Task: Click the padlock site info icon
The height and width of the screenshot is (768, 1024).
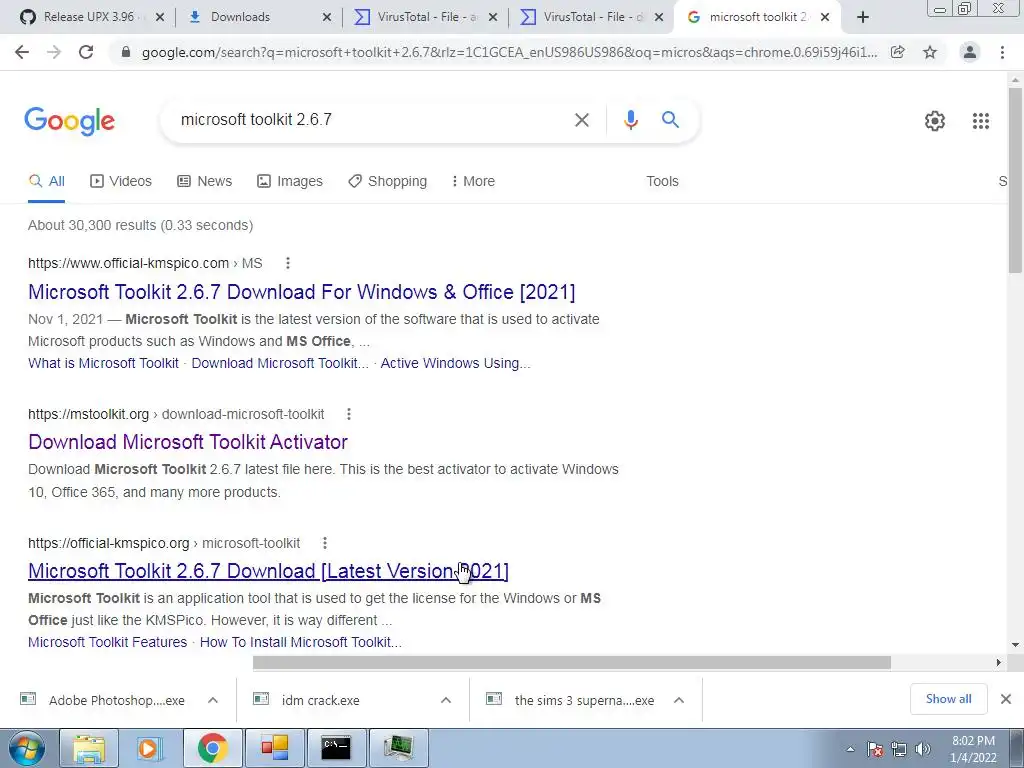Action: tap(126, 52)
